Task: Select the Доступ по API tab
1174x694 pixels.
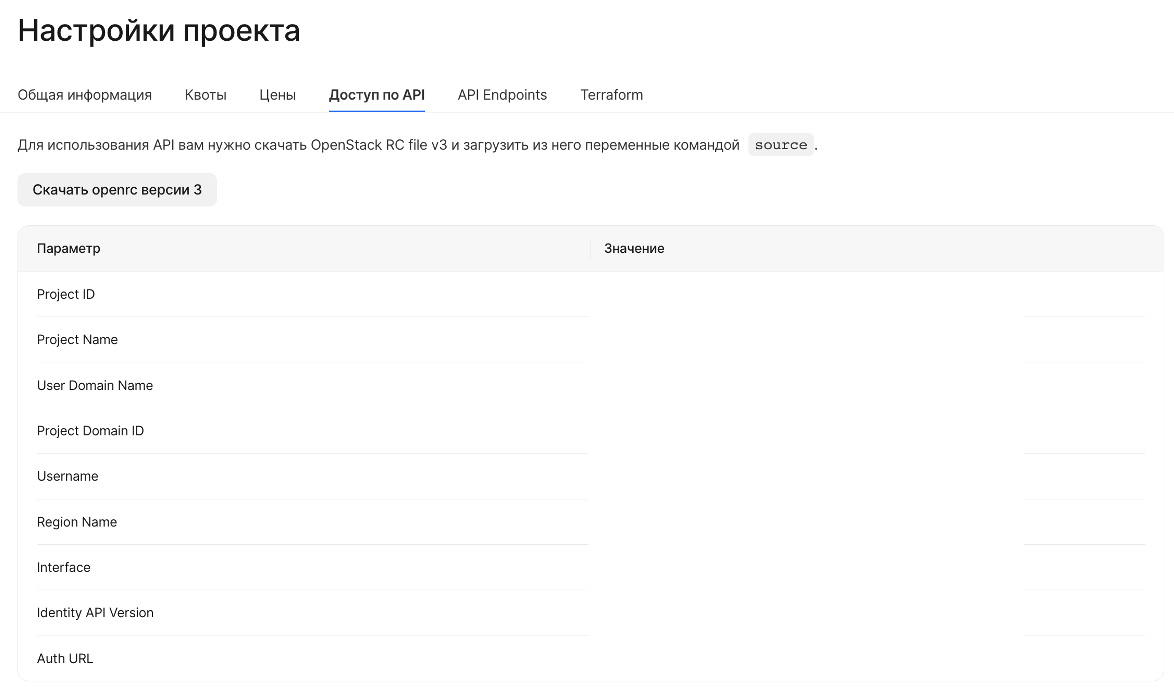Action: pos(377,95)
